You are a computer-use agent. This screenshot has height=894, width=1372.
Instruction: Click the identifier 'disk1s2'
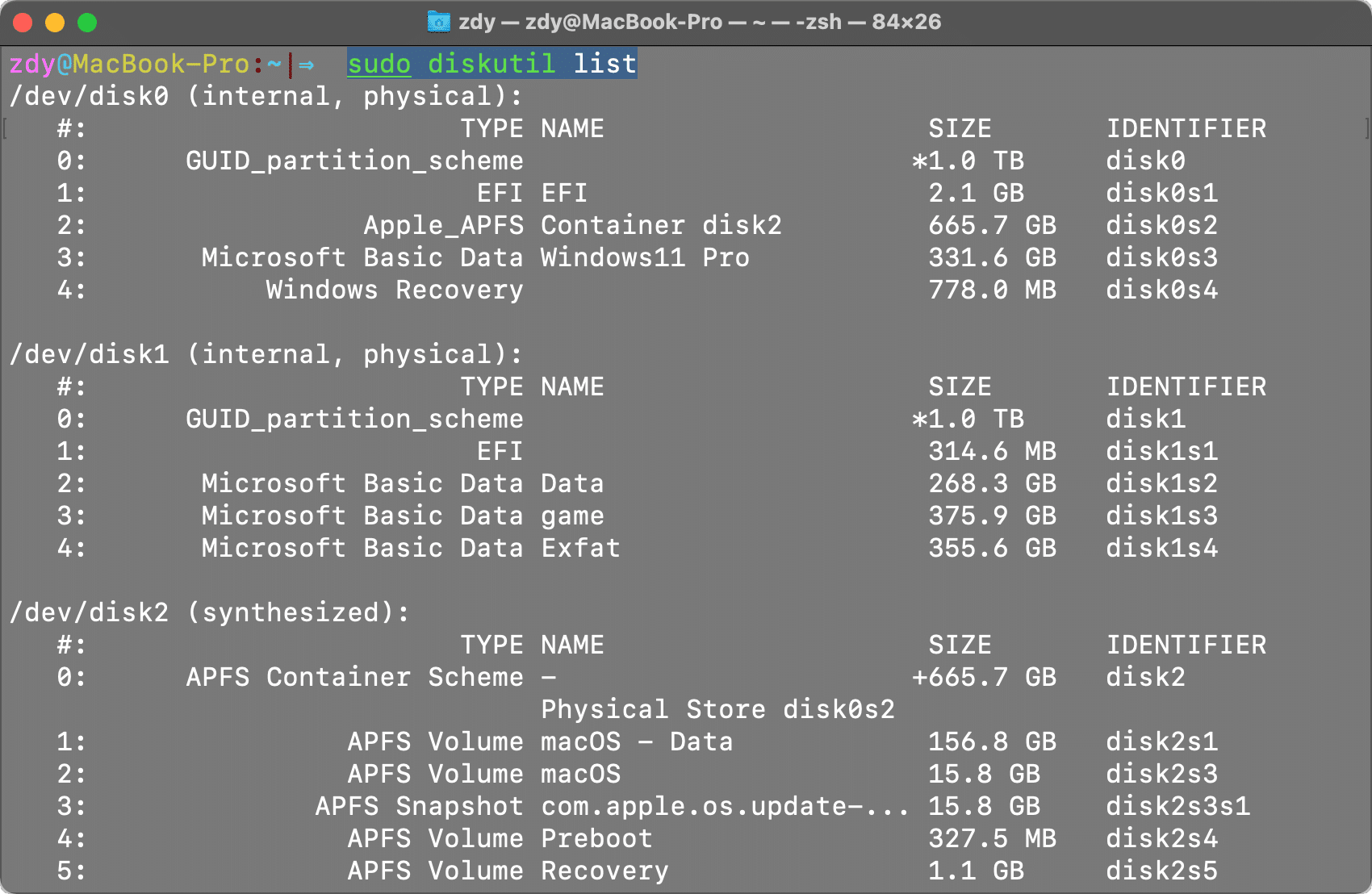1162,484
